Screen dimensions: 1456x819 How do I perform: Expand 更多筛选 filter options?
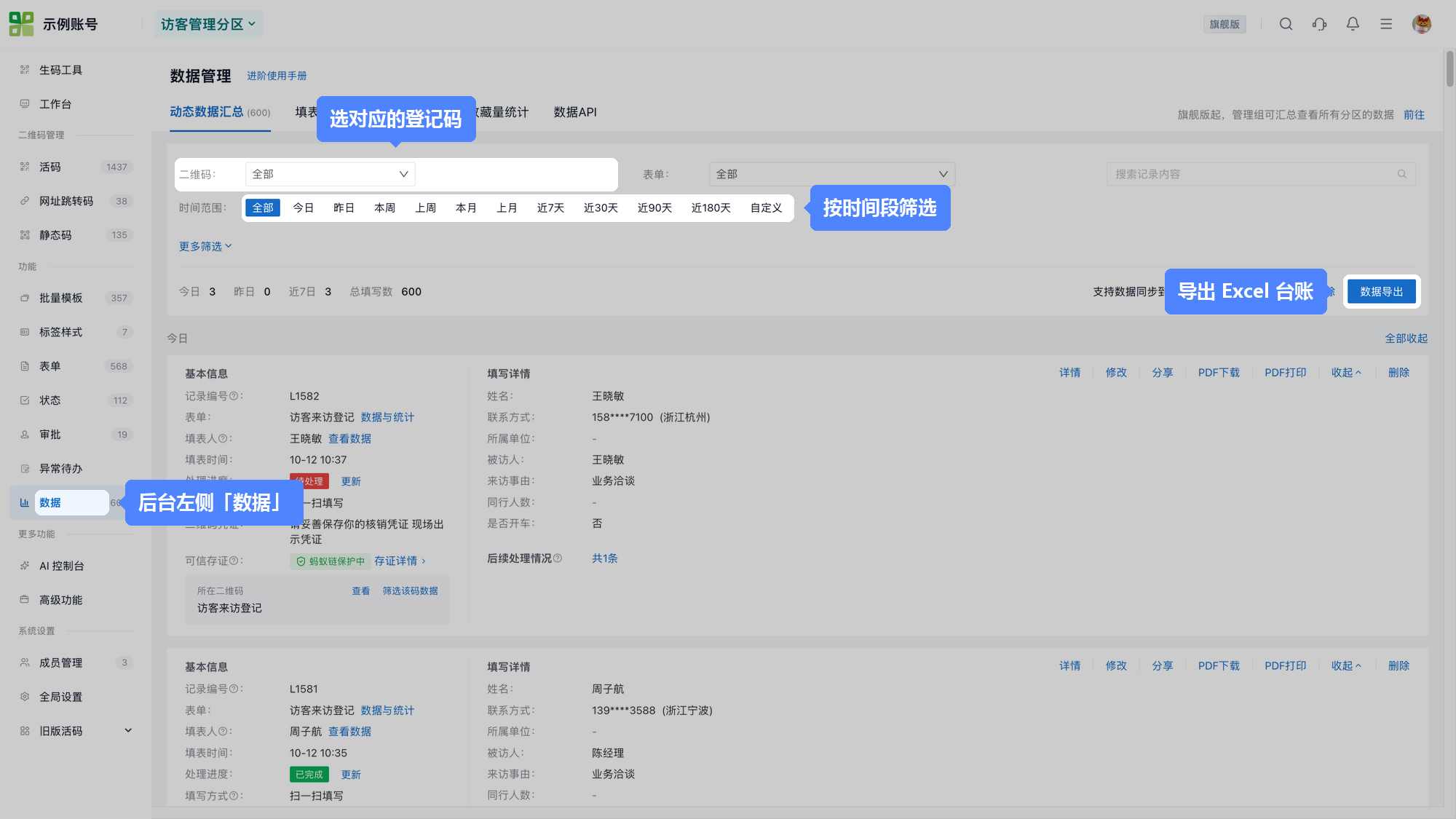[205, 247]
